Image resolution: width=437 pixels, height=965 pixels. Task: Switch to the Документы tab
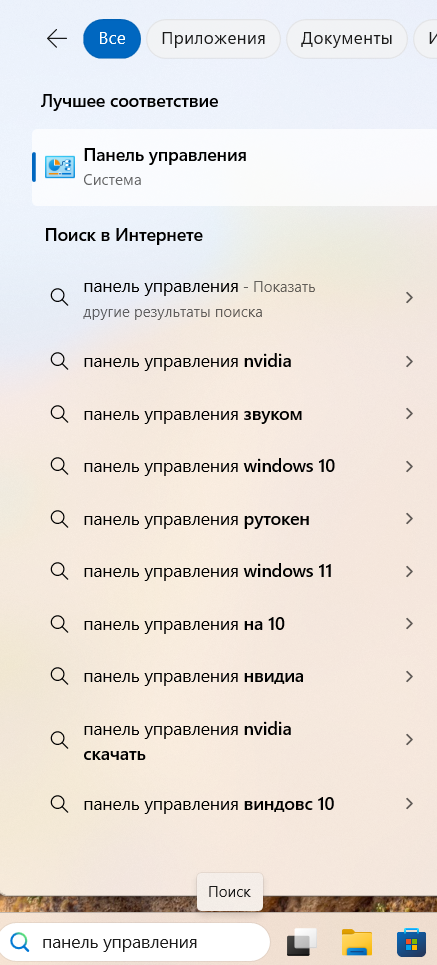click(347, 39)
